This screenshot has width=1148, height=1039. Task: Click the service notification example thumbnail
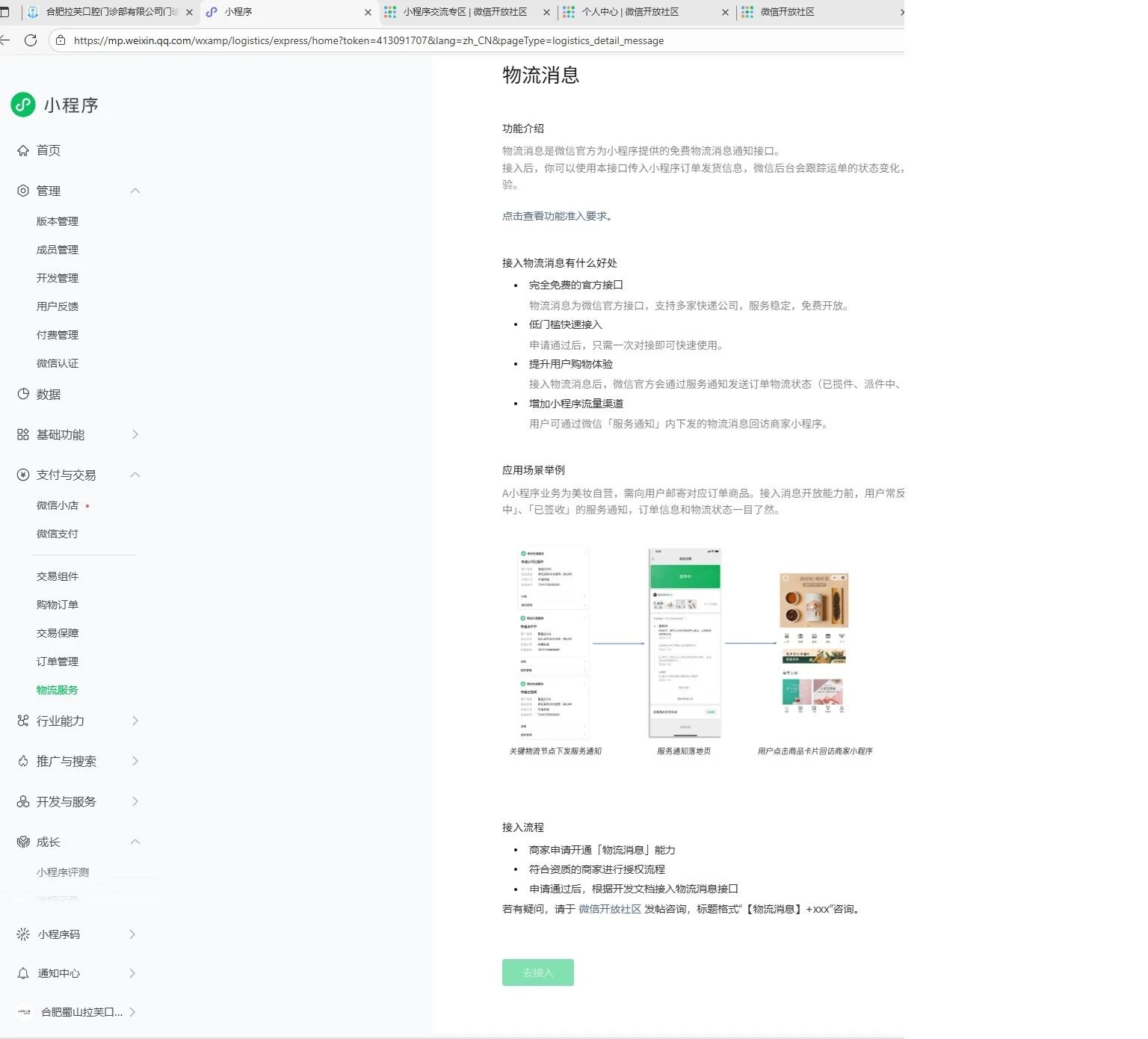coord(553,643)
